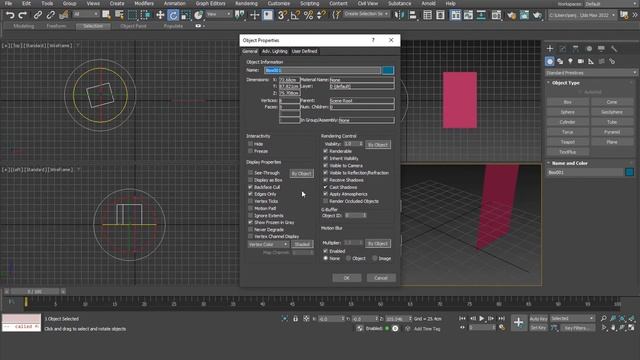Click the Auto Key button
The image size is (640, 360).
pyautogui.click(x=538, y=319)
